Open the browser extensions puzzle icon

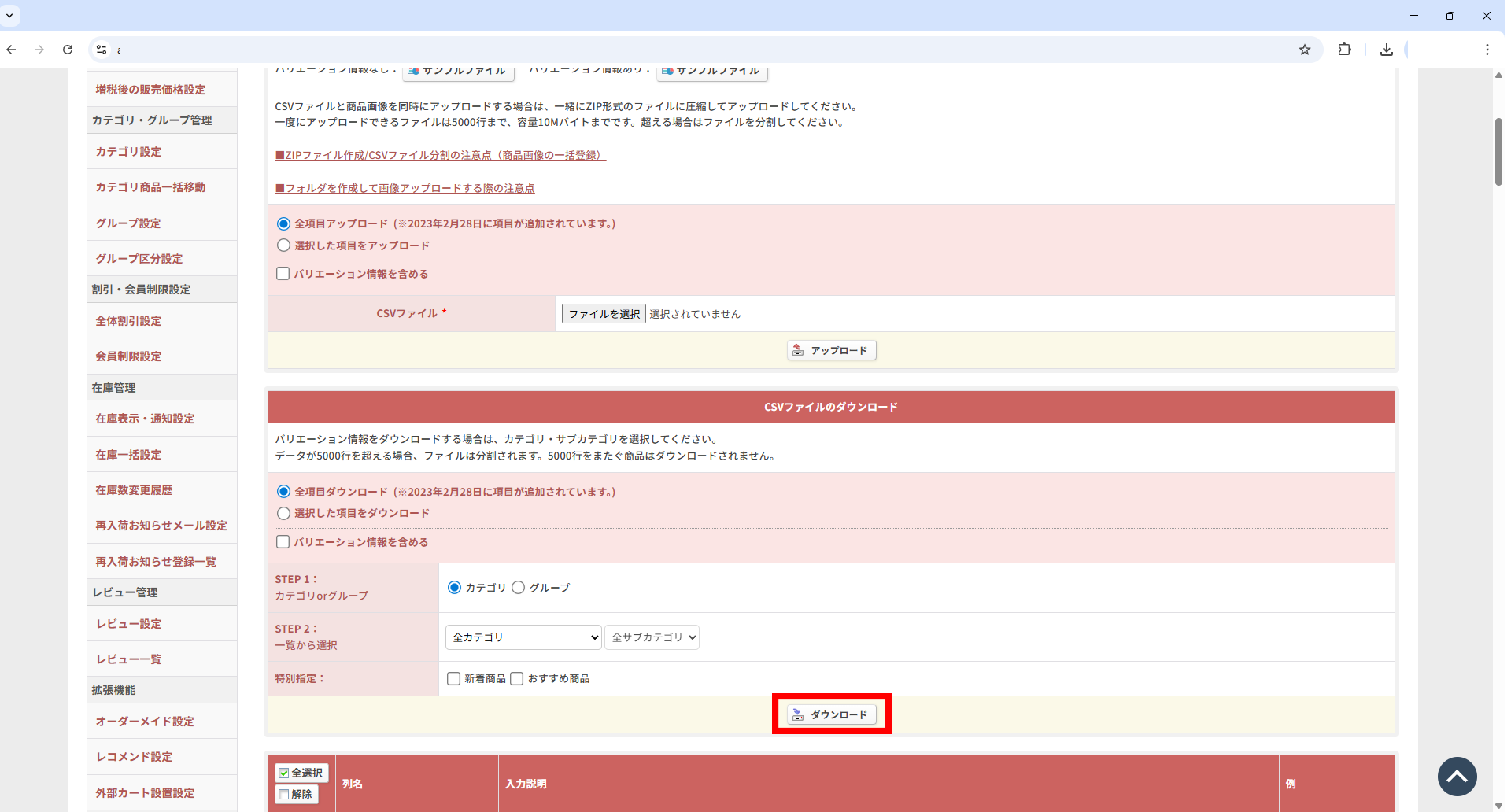click(x=1344, y=50)
